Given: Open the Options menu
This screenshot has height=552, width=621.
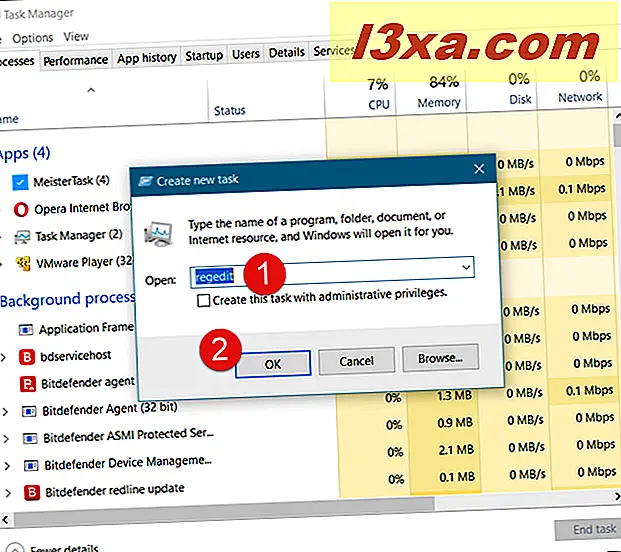Looking at the screenshot, I should 32,38.
